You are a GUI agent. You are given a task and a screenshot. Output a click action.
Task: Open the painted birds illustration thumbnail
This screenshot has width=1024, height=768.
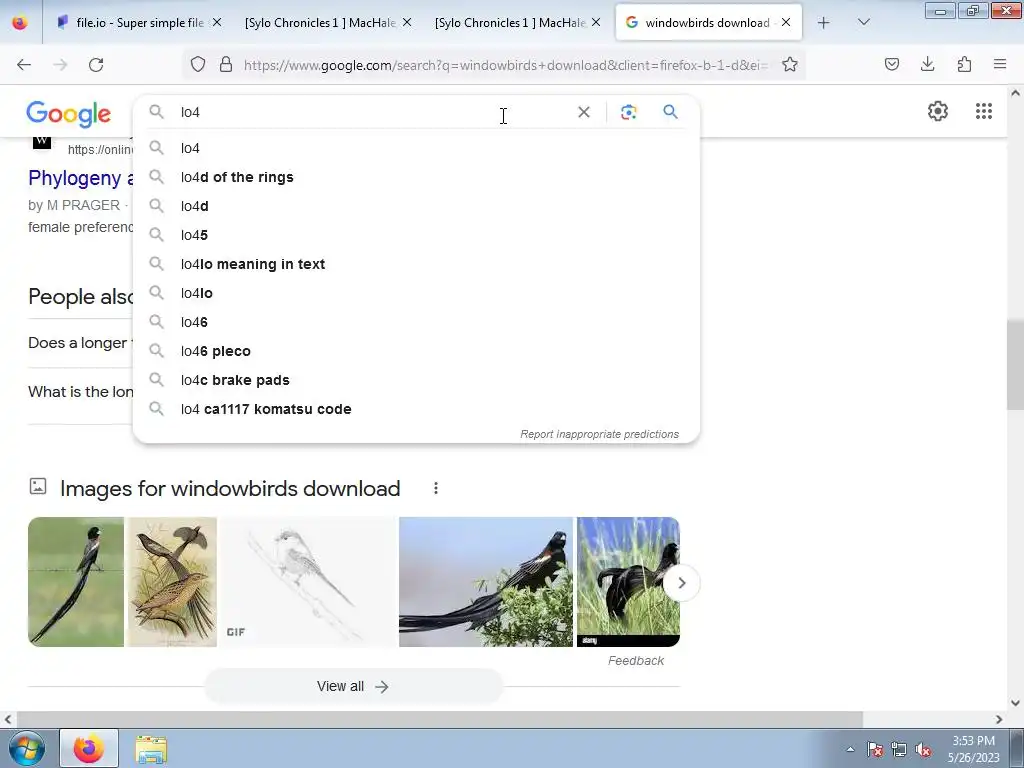tap(172, 582)
